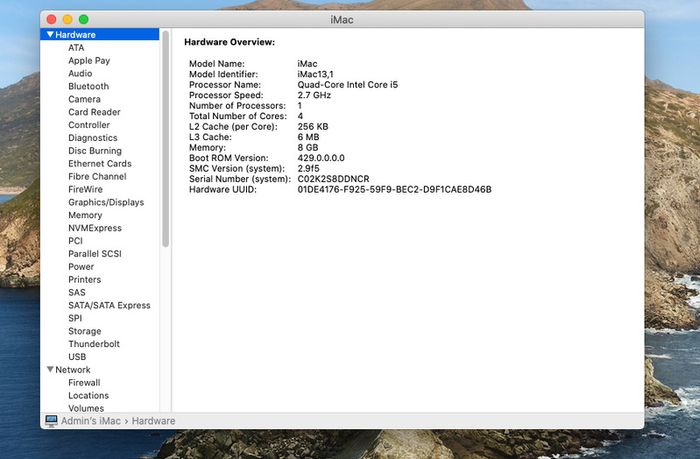
Task: Click the 8 GB memory value
Action: (308, 147)
